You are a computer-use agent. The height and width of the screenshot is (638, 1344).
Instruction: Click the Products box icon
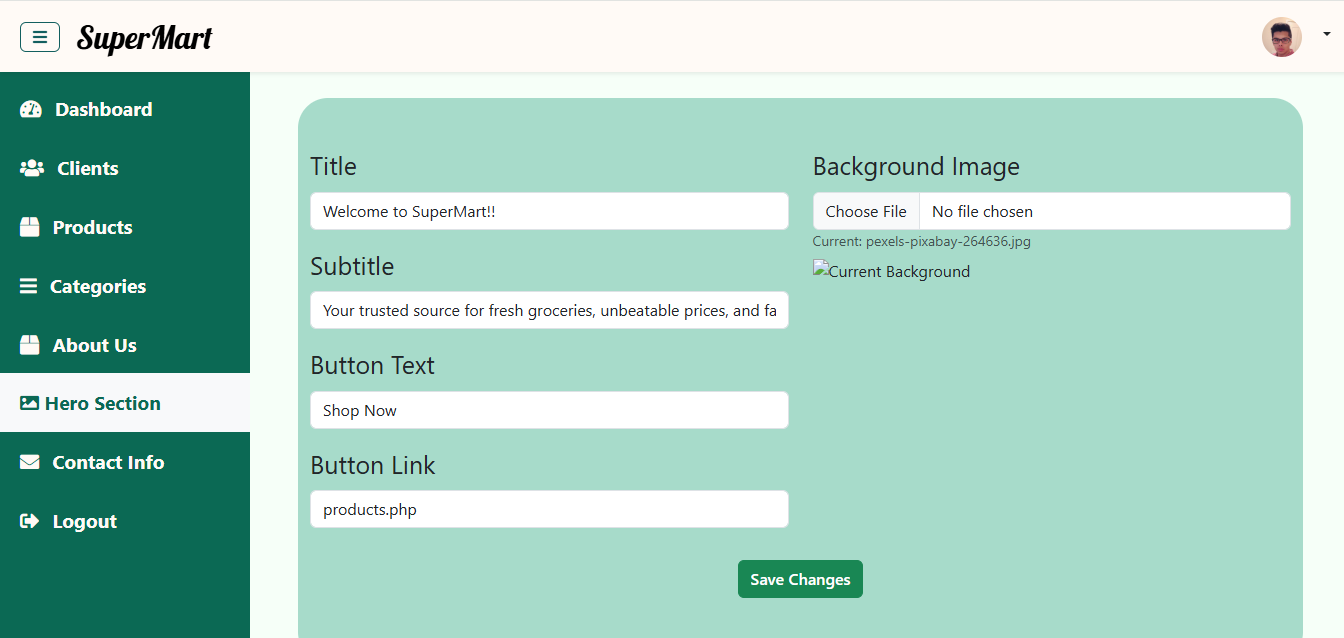tap(30, 228)
